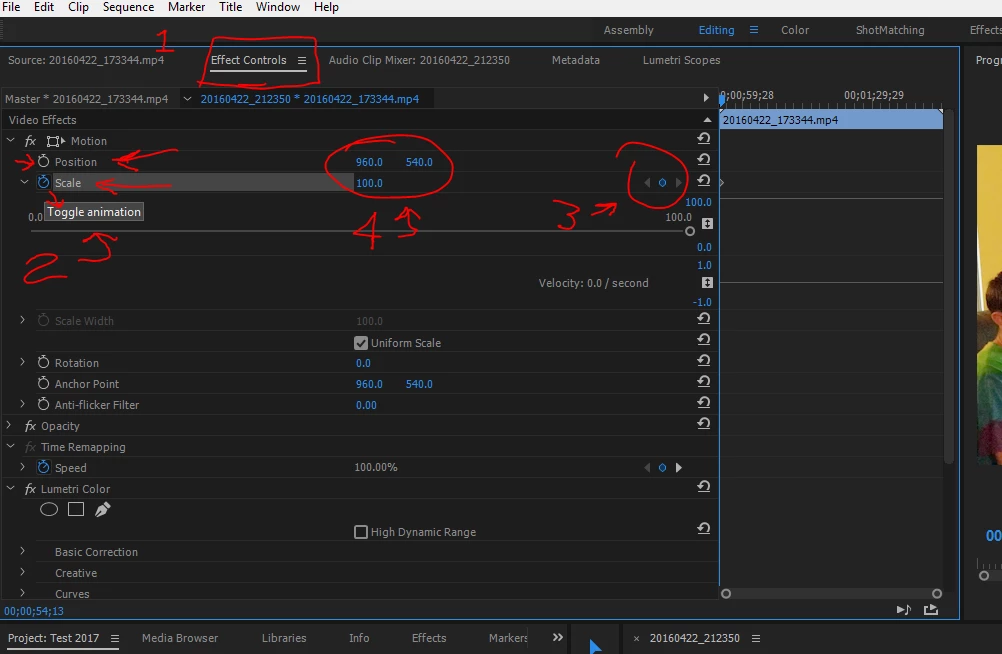The height and width of the screenshot is (654, 1002).
Task: Click the Effect Controls playhead marker
Action: [x=722, y=99]
